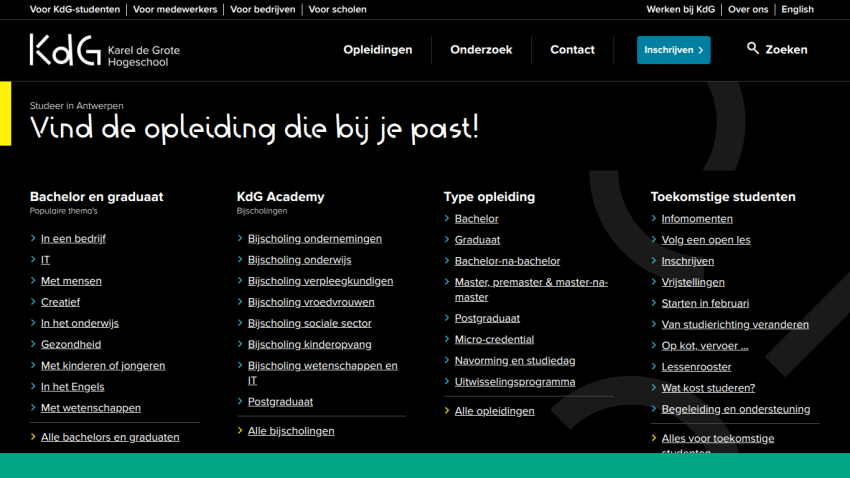Open Voor bedrijven top link

(x=263, y=9)
